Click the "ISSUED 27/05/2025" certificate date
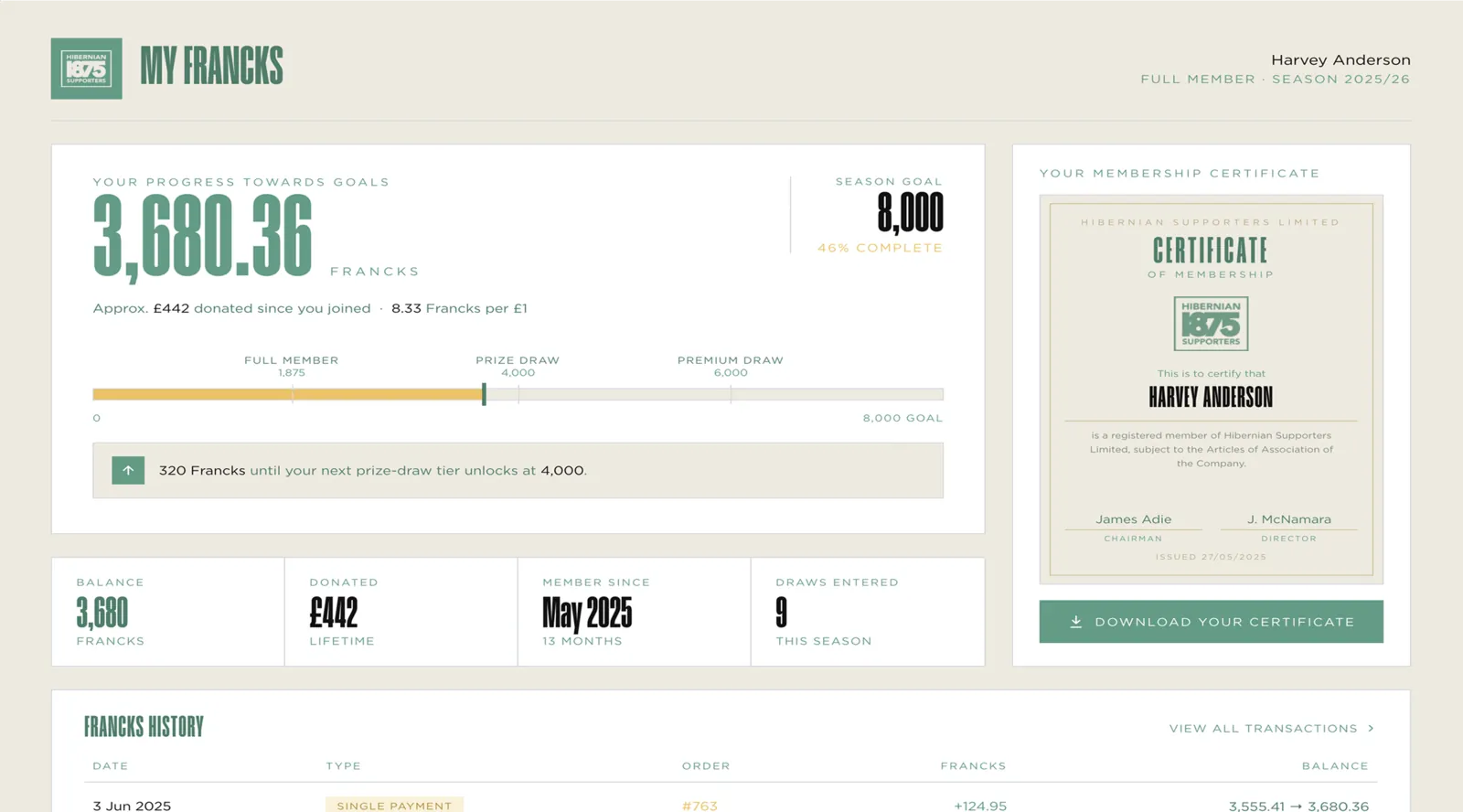Viewport: 1463px width, 812px height. [x=1211, y=557]
